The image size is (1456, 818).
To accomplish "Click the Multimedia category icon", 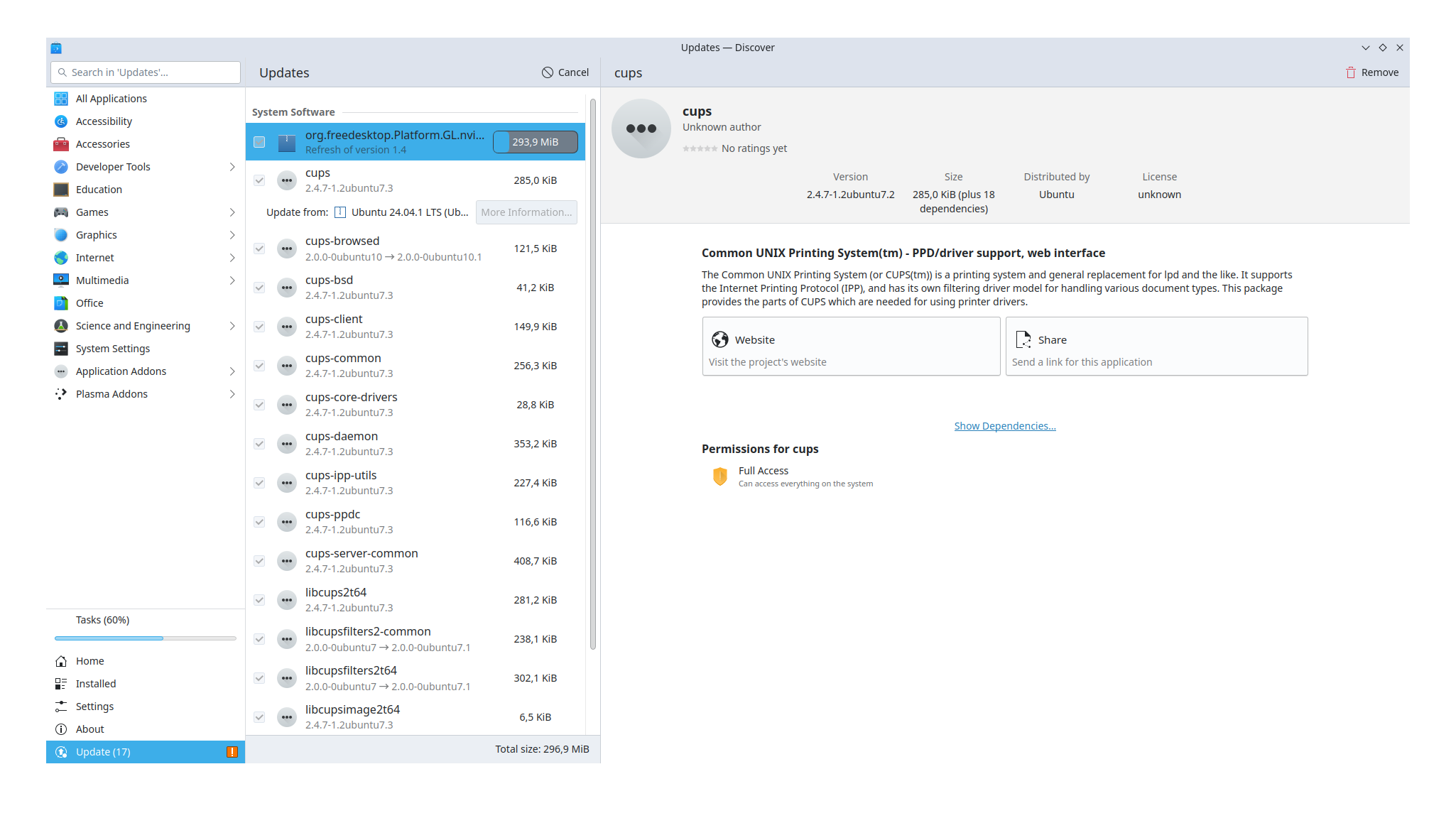I will click(61, 280).
